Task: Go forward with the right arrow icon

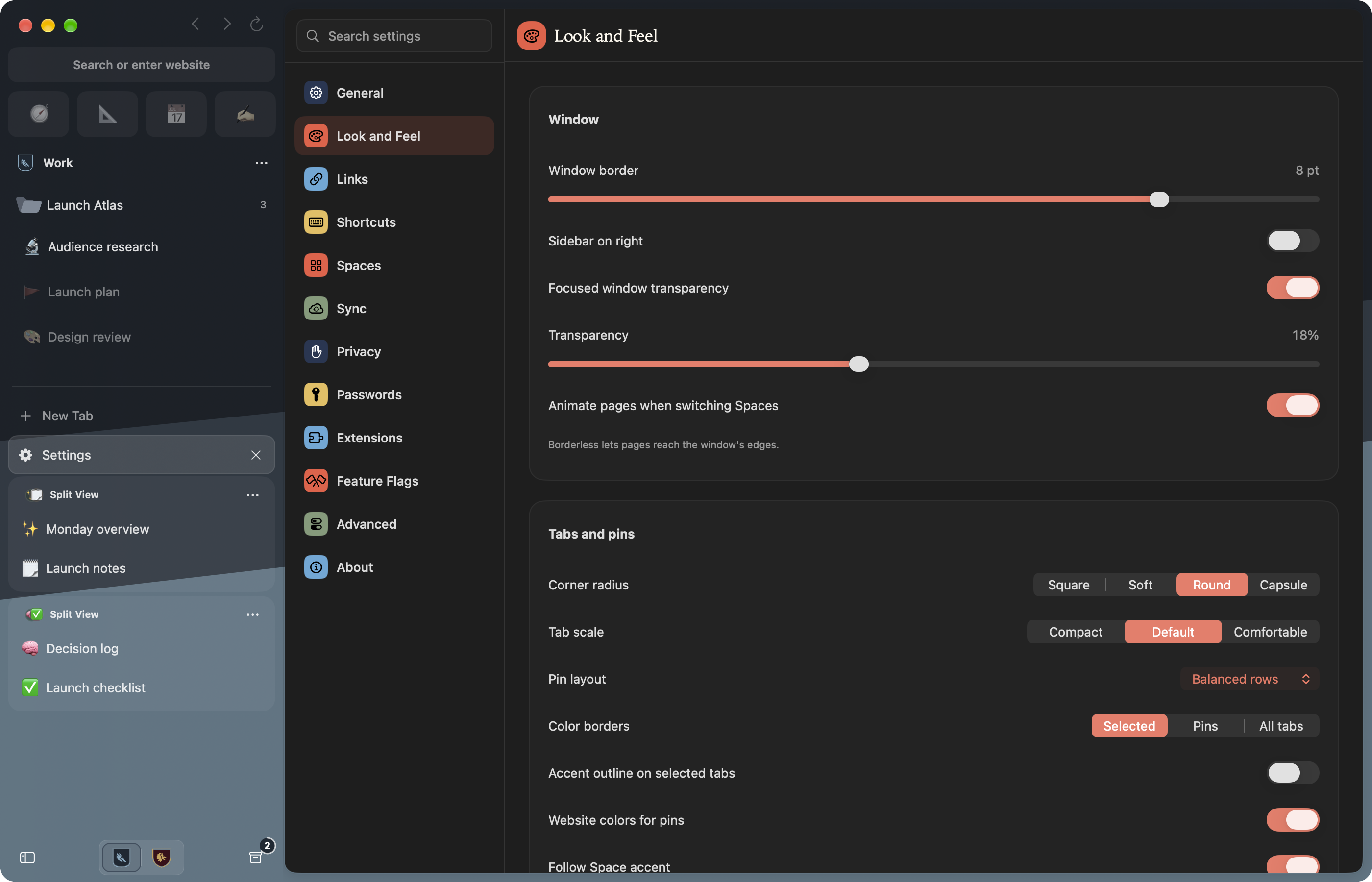Action: pos(227,24)
